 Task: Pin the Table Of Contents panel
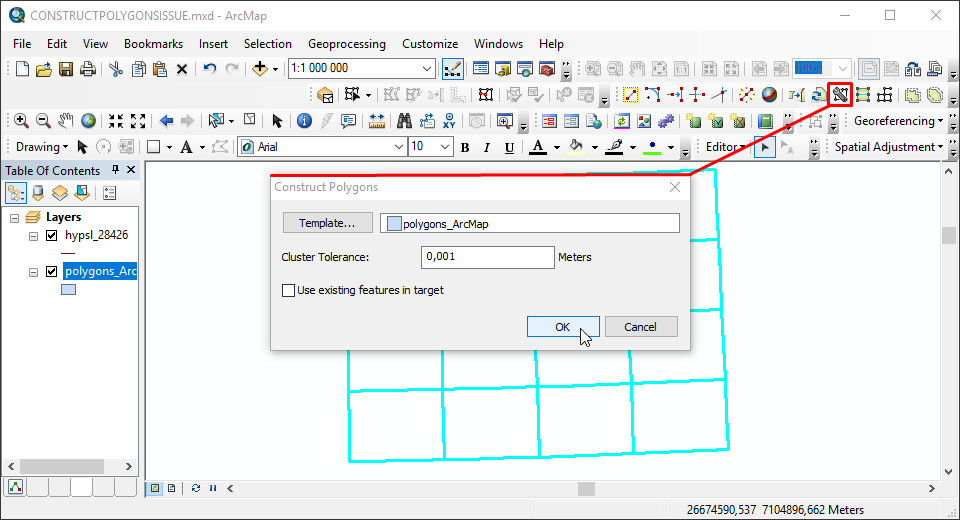pos(115,170)
